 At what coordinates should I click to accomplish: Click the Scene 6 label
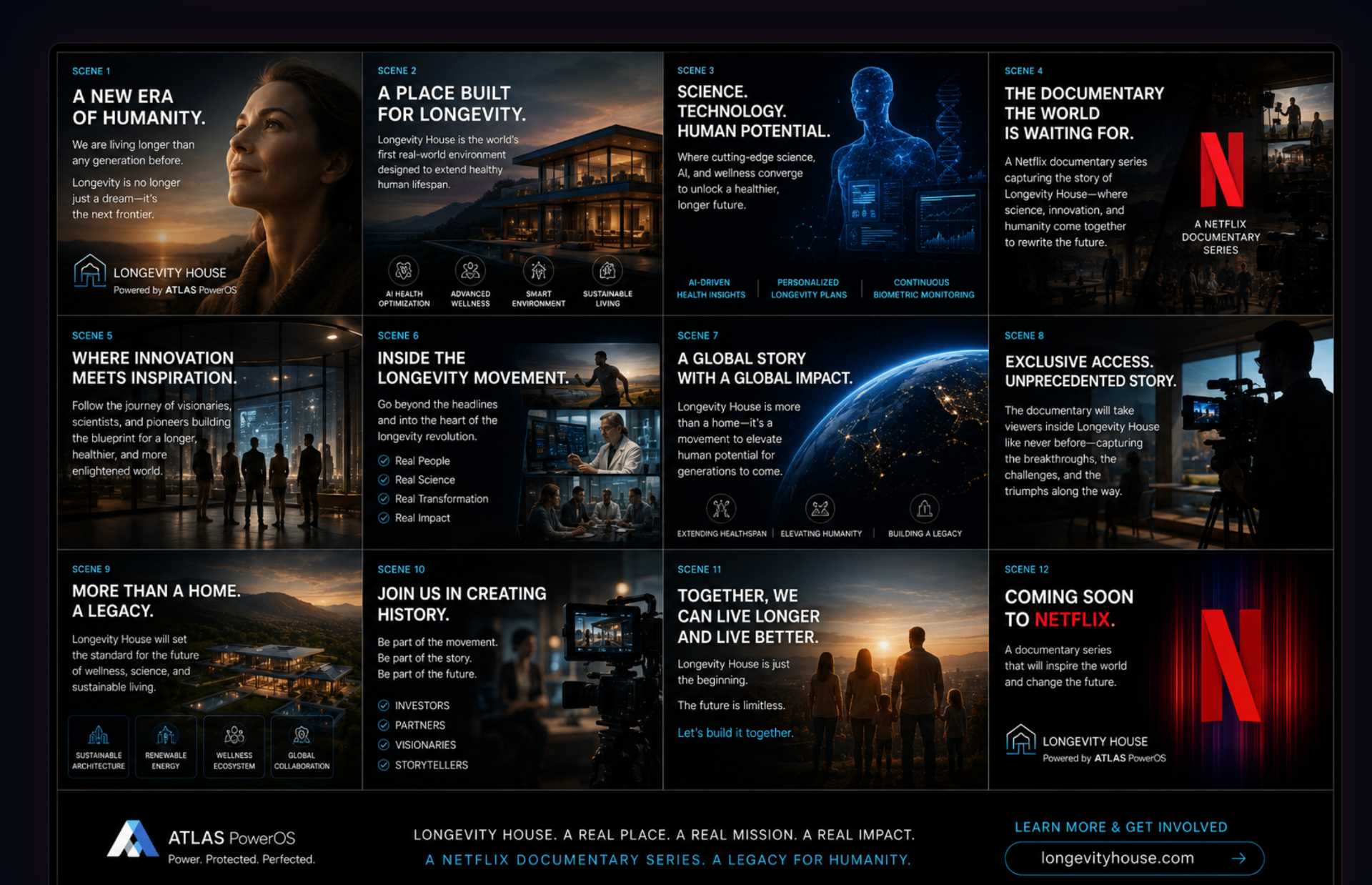[x=398, y=335]
